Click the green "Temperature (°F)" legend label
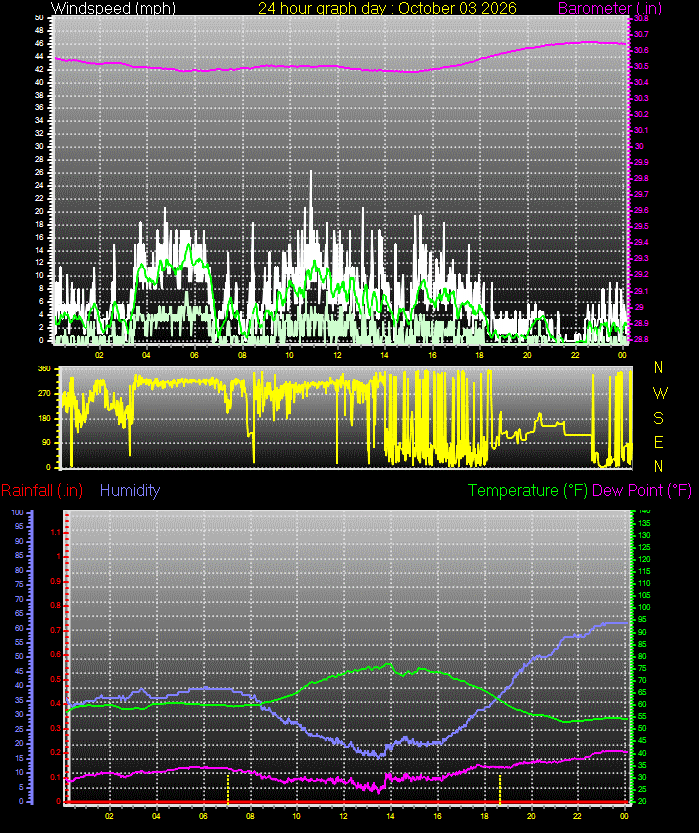Image resolution: width=699 pixels, height=833 pixels. pos(528,490)
